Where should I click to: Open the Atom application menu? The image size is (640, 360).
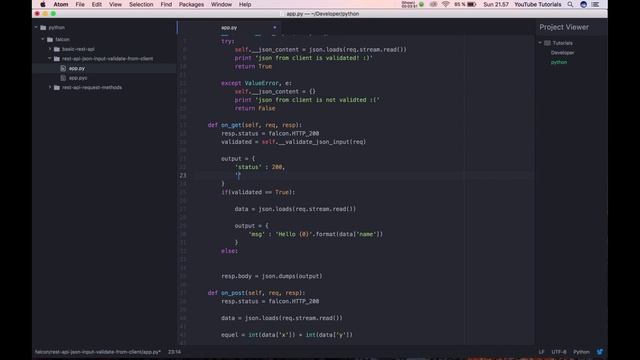tap(61, 4)
